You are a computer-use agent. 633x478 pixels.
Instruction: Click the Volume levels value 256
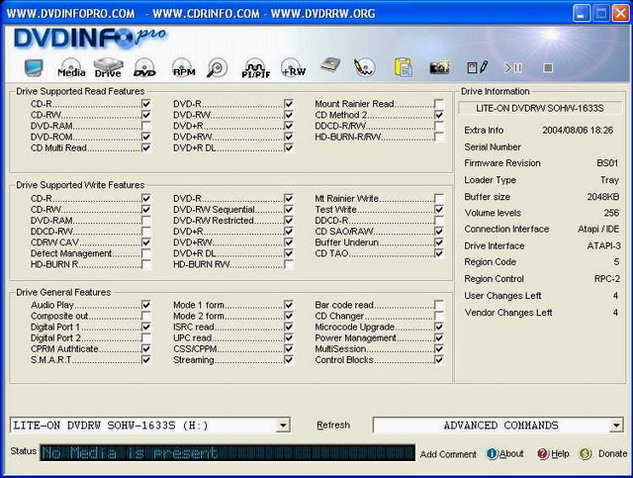click(x=612, y=213)
